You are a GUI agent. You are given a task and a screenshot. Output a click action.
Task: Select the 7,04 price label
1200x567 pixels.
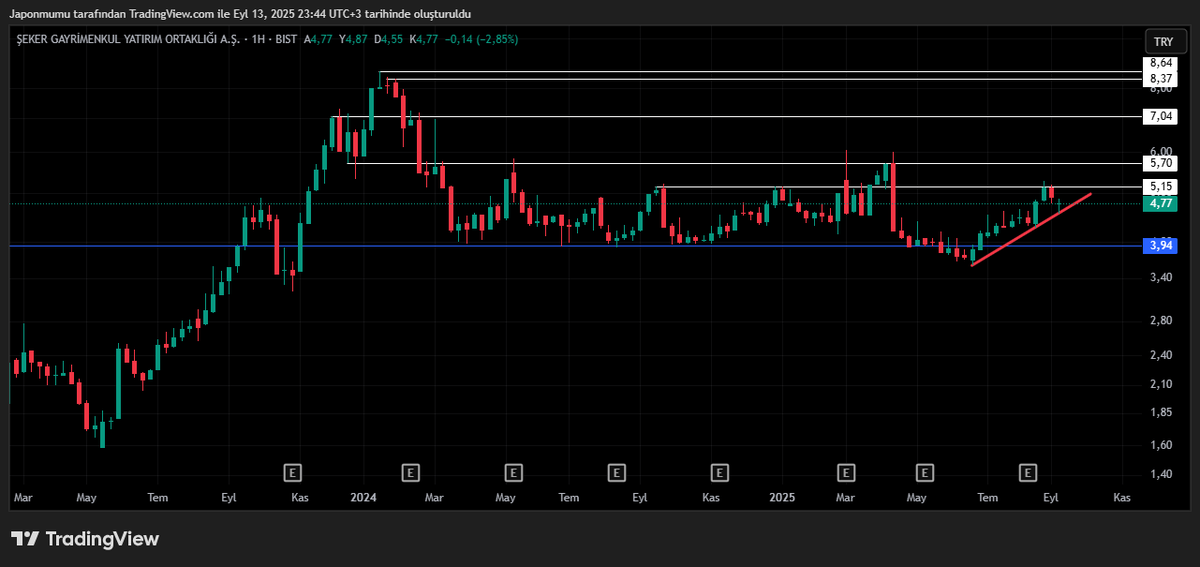tap(1161, 116)
